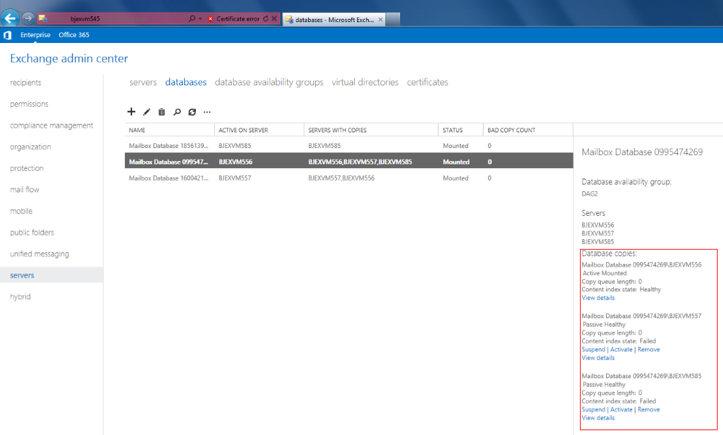
Task: Click the DAG2 availability group value
Action: click(x=590, y=194)
